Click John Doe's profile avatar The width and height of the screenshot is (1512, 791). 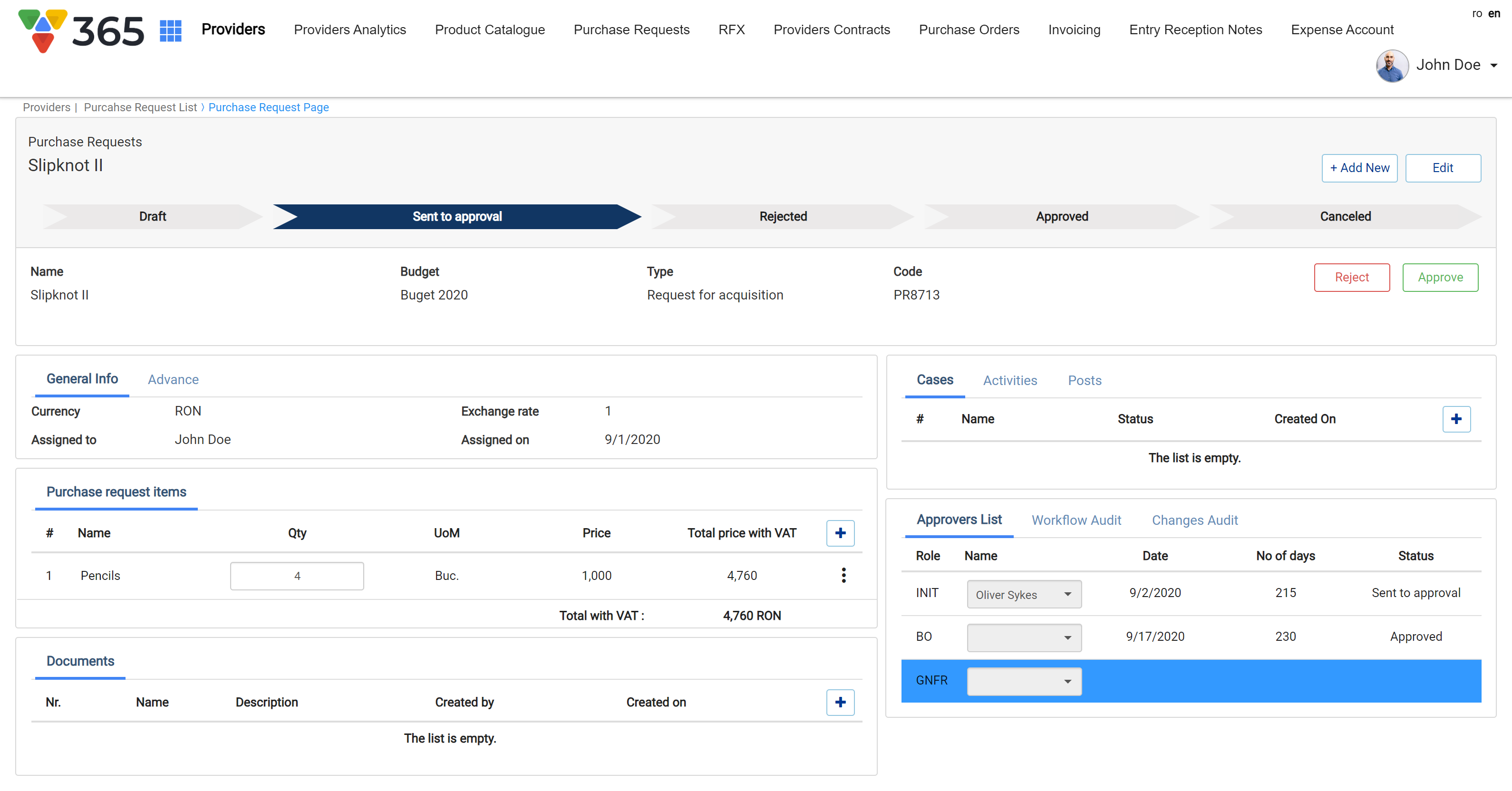[1392, 65]
